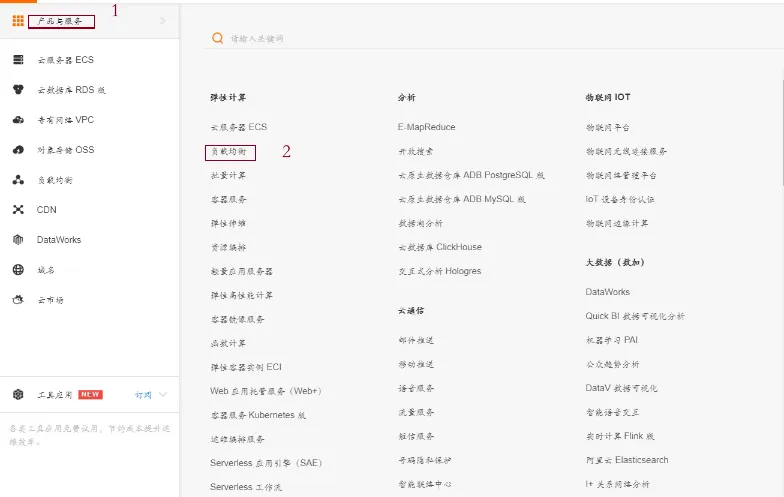This screenshot has height=497, width=784.
Task: Open 机器学习 PAI
Action: pyautogui.click(x=612, y=340)
